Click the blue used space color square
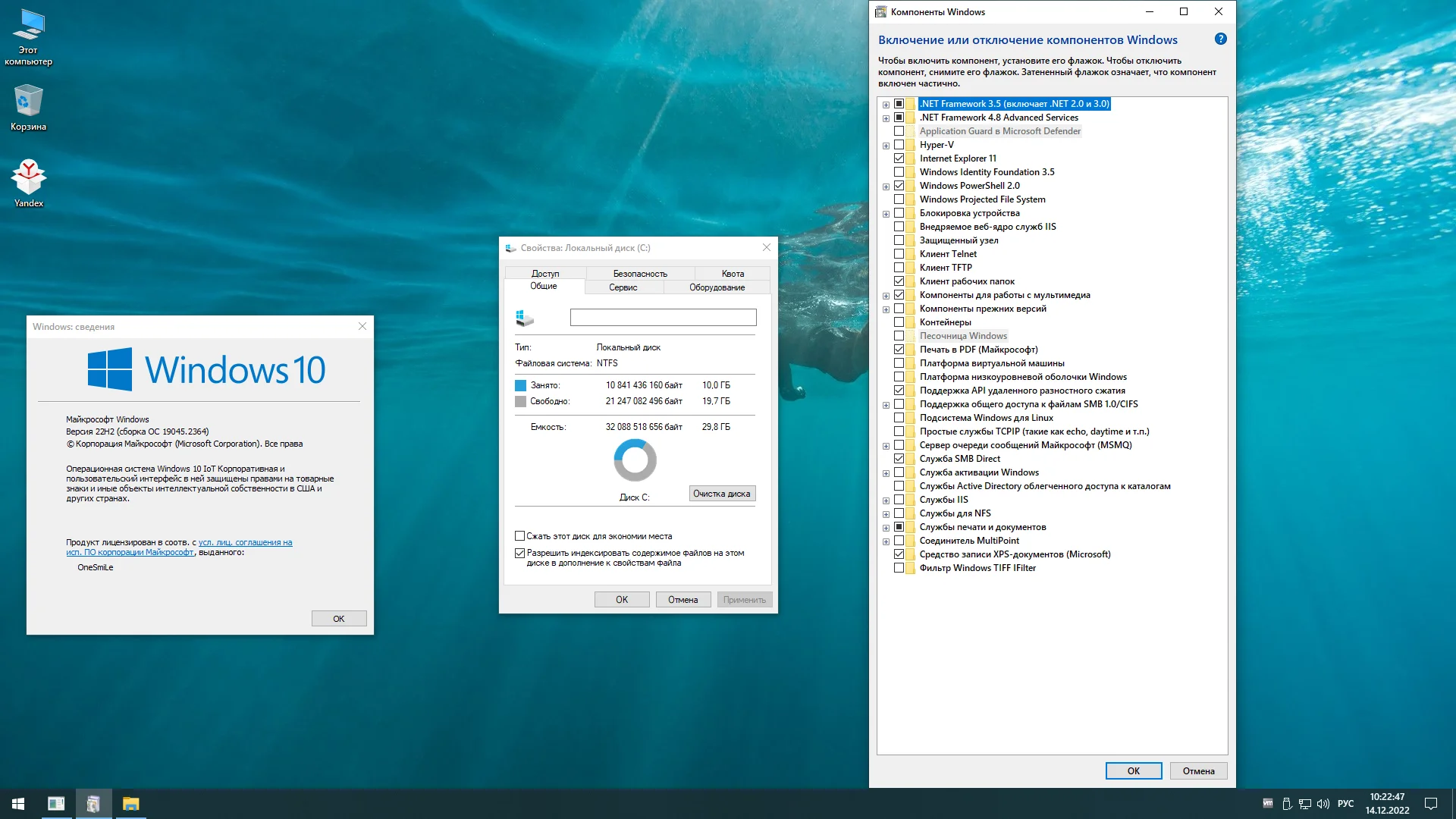 (520, 385)
